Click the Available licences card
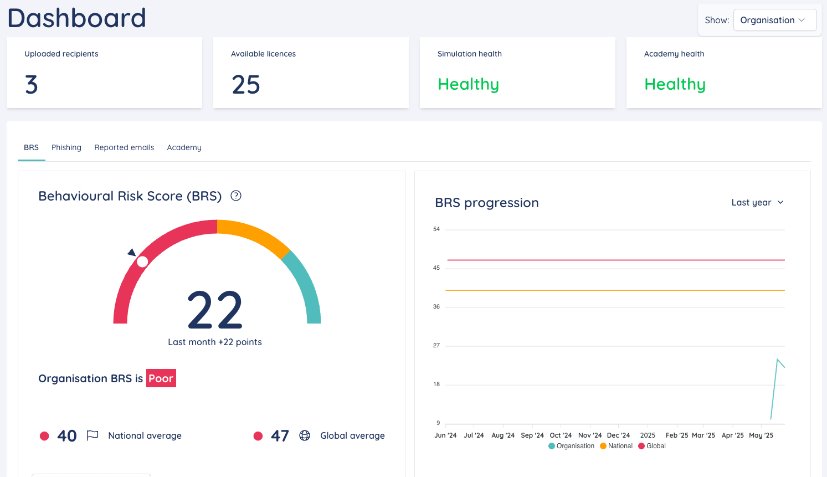 click(310, 73)
